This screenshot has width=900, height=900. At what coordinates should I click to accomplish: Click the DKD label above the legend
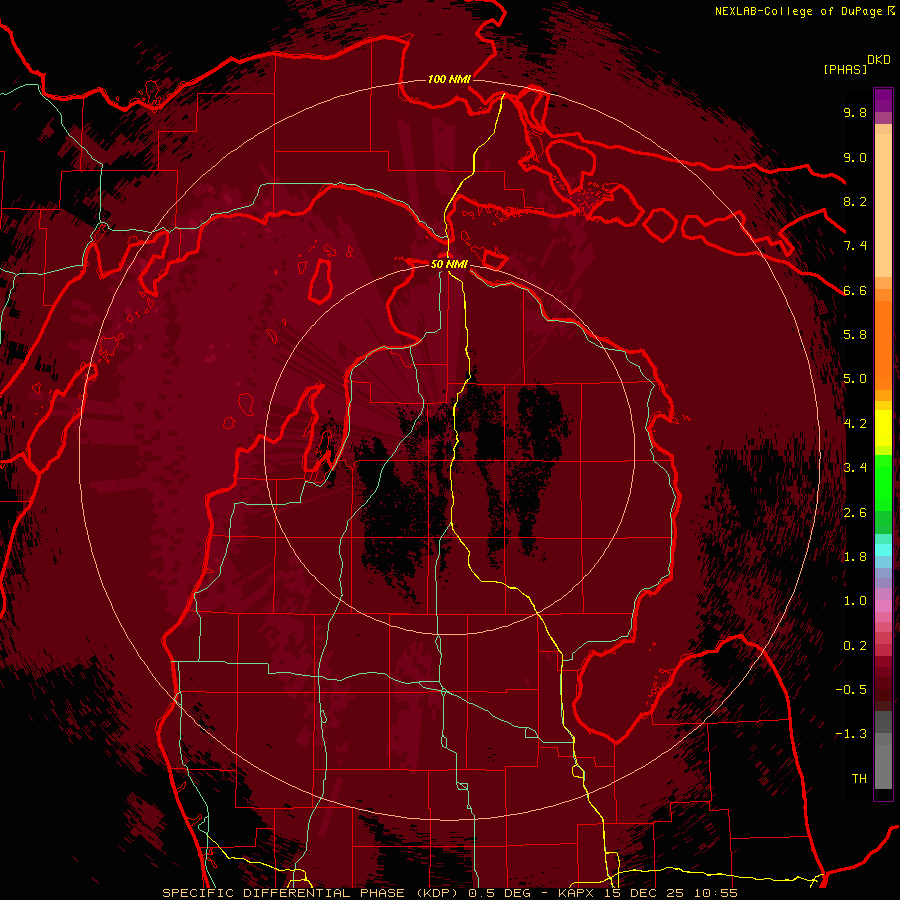[x=879, y=60]
